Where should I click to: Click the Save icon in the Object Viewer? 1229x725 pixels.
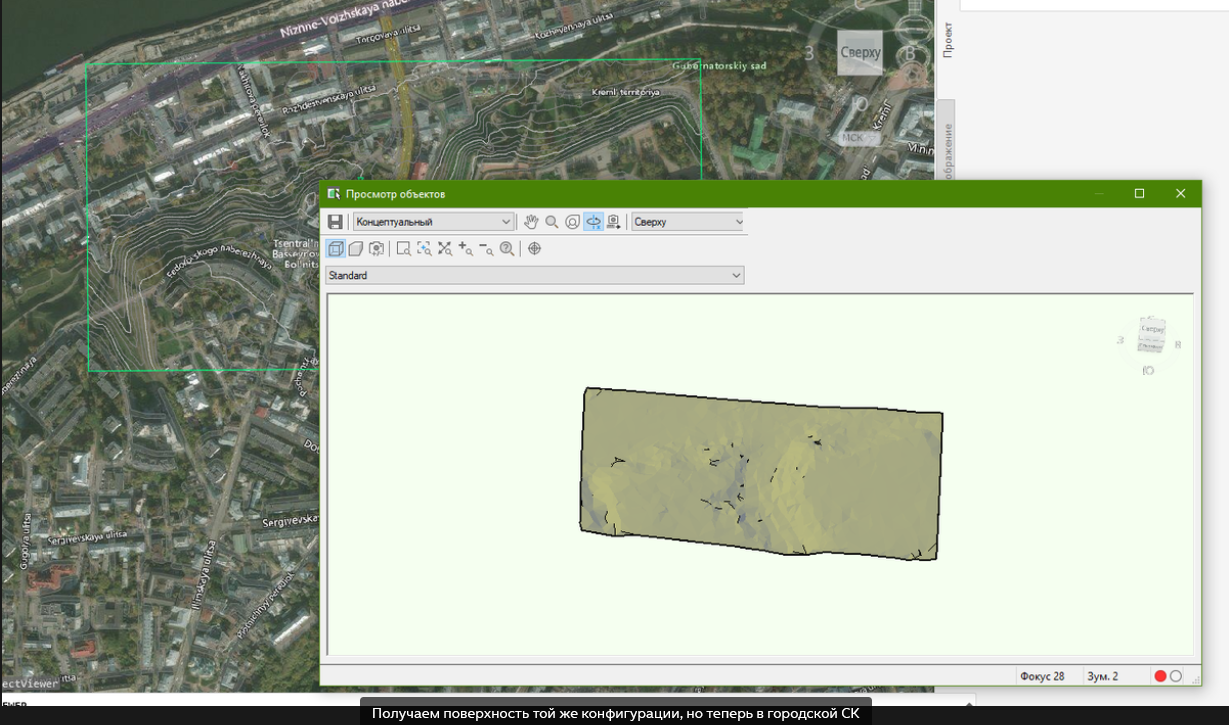coord(335,222)
